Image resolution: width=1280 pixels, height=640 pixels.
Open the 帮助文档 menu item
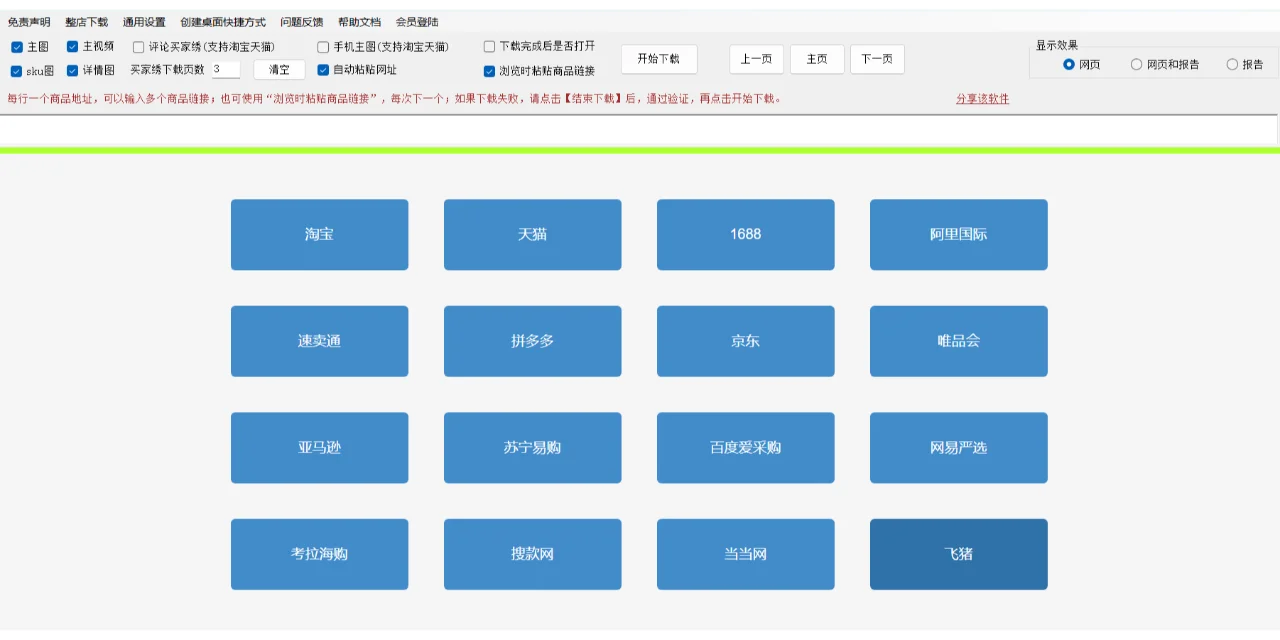tap(358, 21)
